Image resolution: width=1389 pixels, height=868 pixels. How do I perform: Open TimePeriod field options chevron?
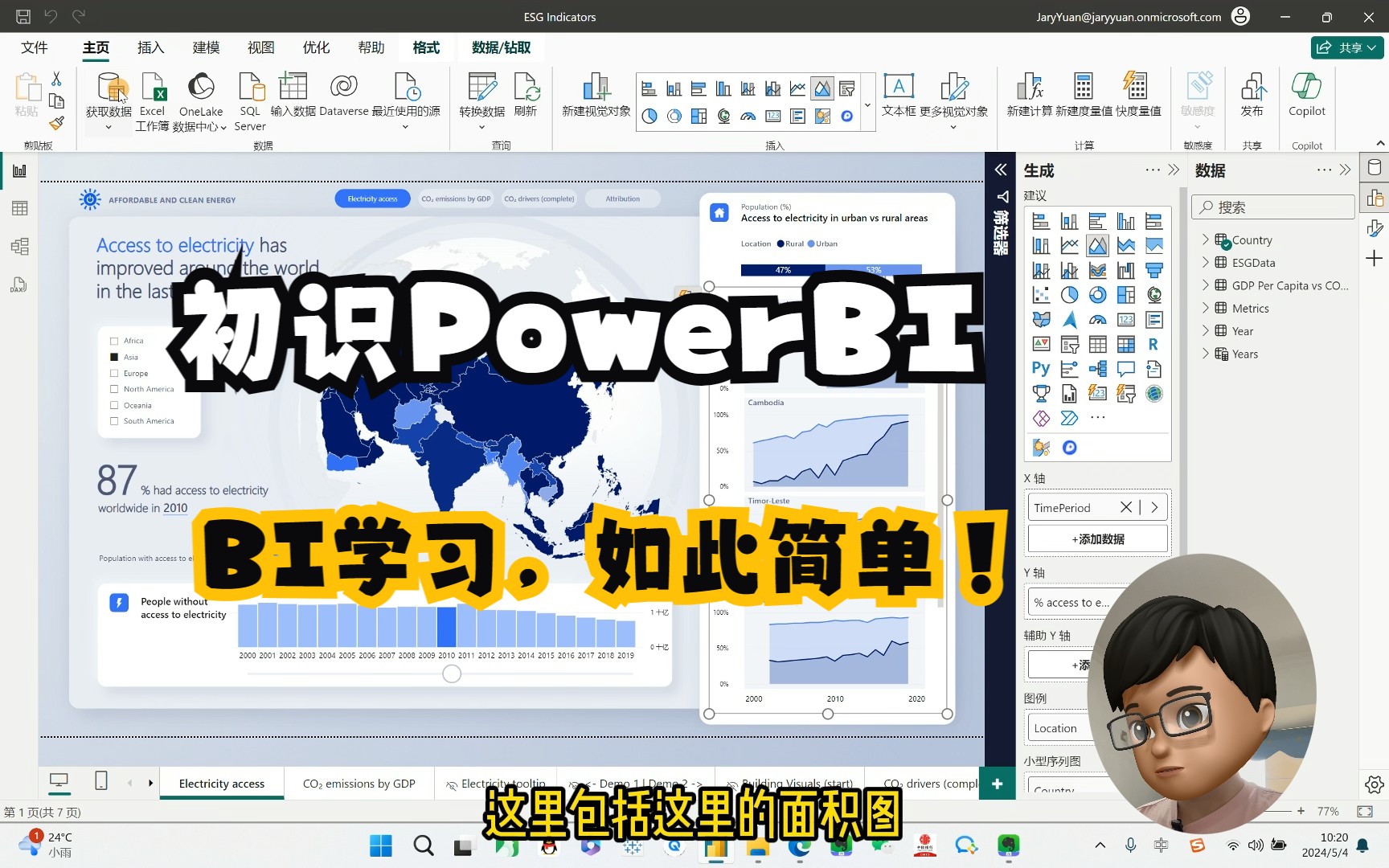pos(1154,507)
